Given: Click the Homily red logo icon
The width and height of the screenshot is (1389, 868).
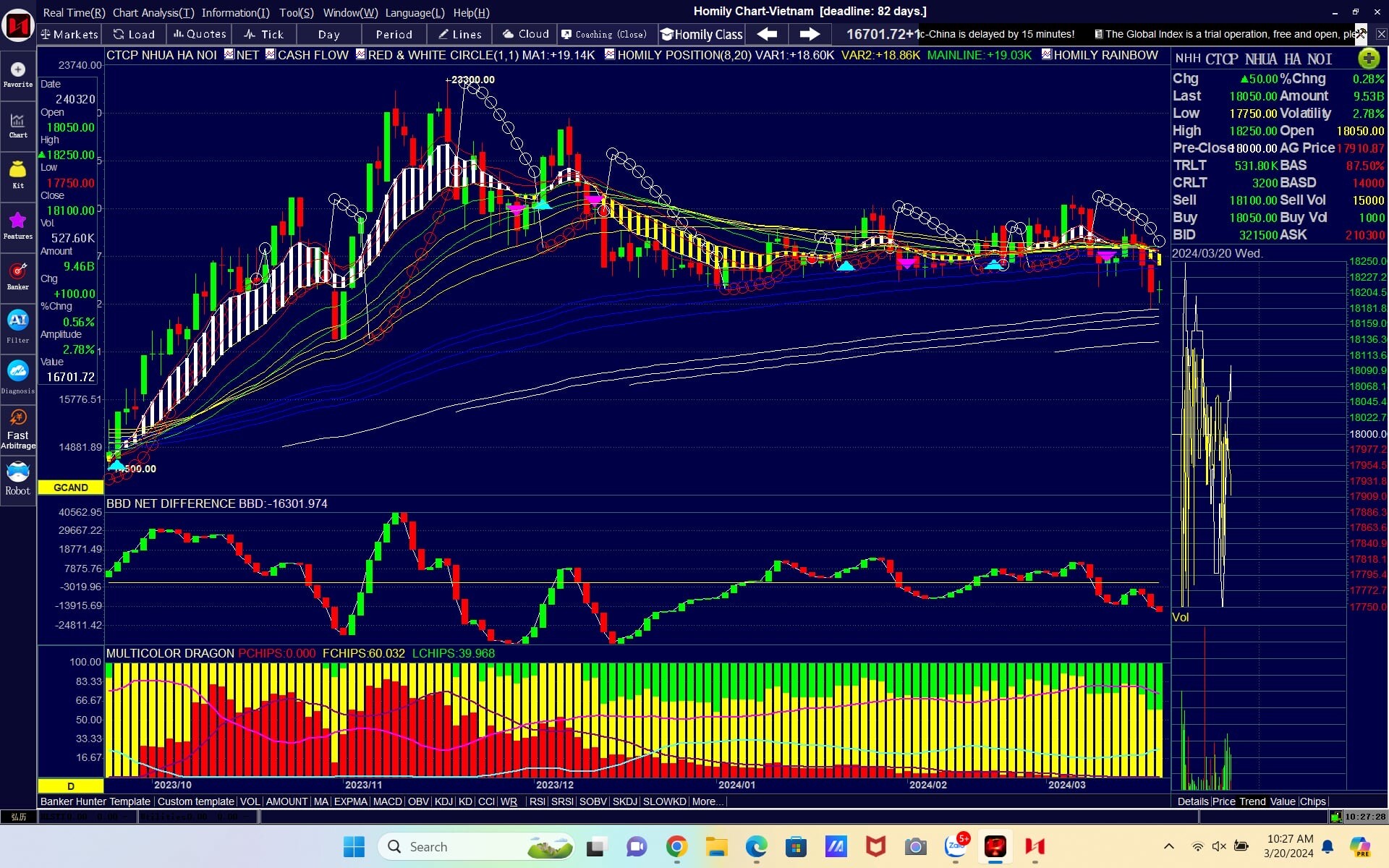Looking at the screenshot, I should pyautogui.click(x=18, y=26).
